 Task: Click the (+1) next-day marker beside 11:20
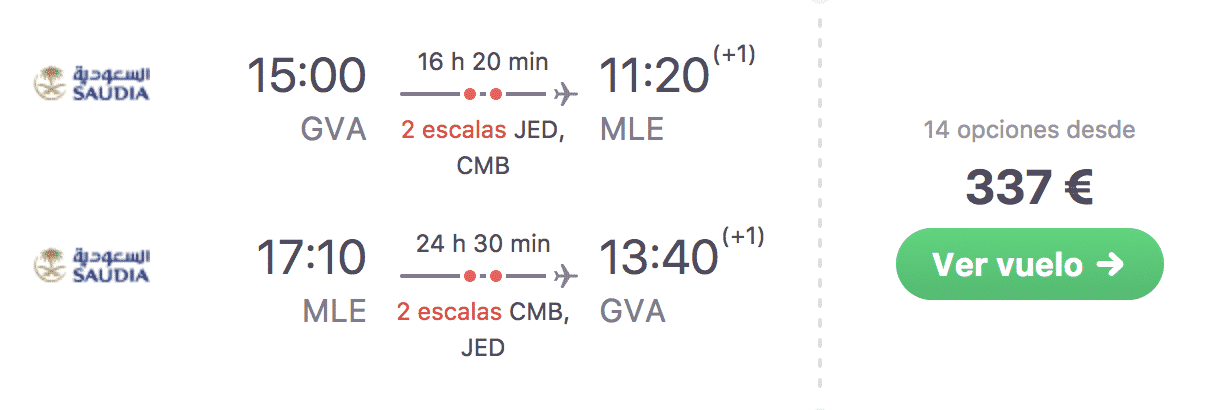pyautogui.click(x=733, y=54)
